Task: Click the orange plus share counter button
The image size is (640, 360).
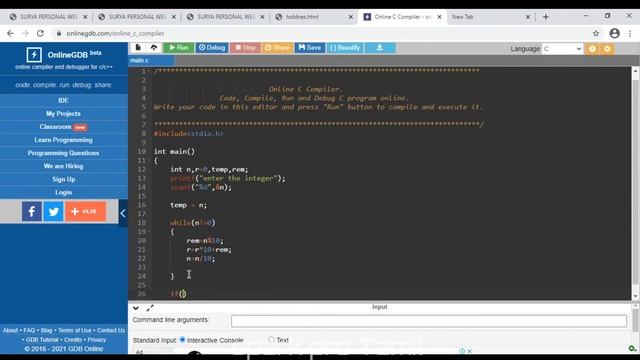Action: click(x=85, y=211)
